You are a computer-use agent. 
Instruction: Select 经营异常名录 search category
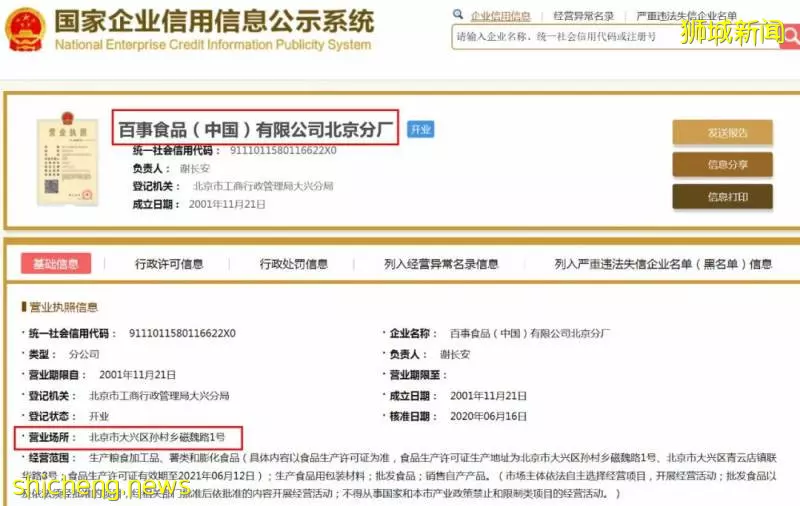click(x=583, y=16)
